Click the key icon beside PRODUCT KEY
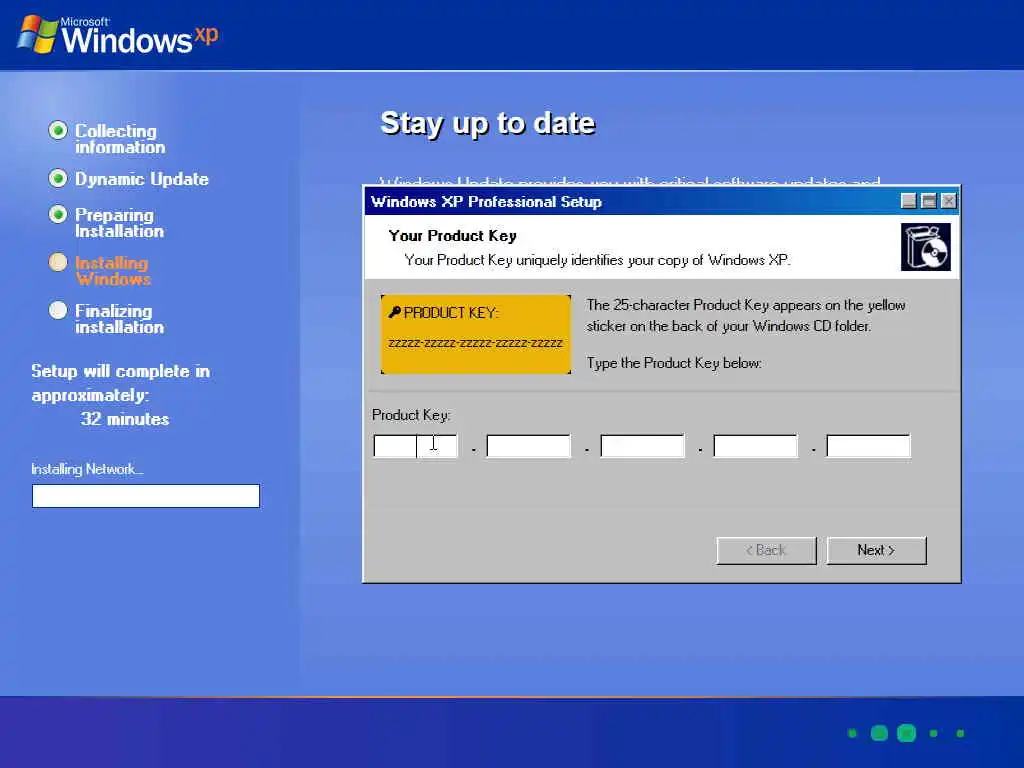 394,312
